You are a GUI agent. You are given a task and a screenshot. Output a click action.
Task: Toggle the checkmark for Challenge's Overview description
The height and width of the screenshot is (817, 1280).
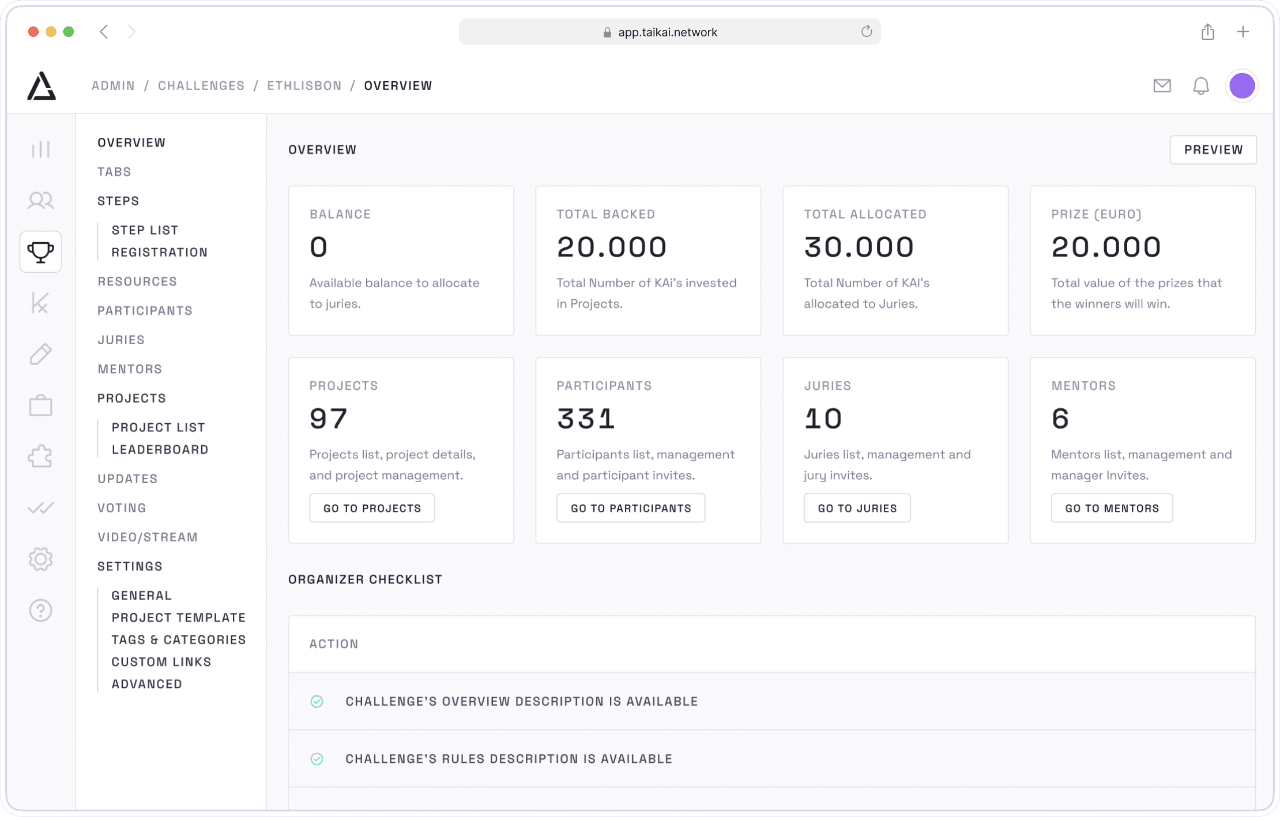(317, 702)
